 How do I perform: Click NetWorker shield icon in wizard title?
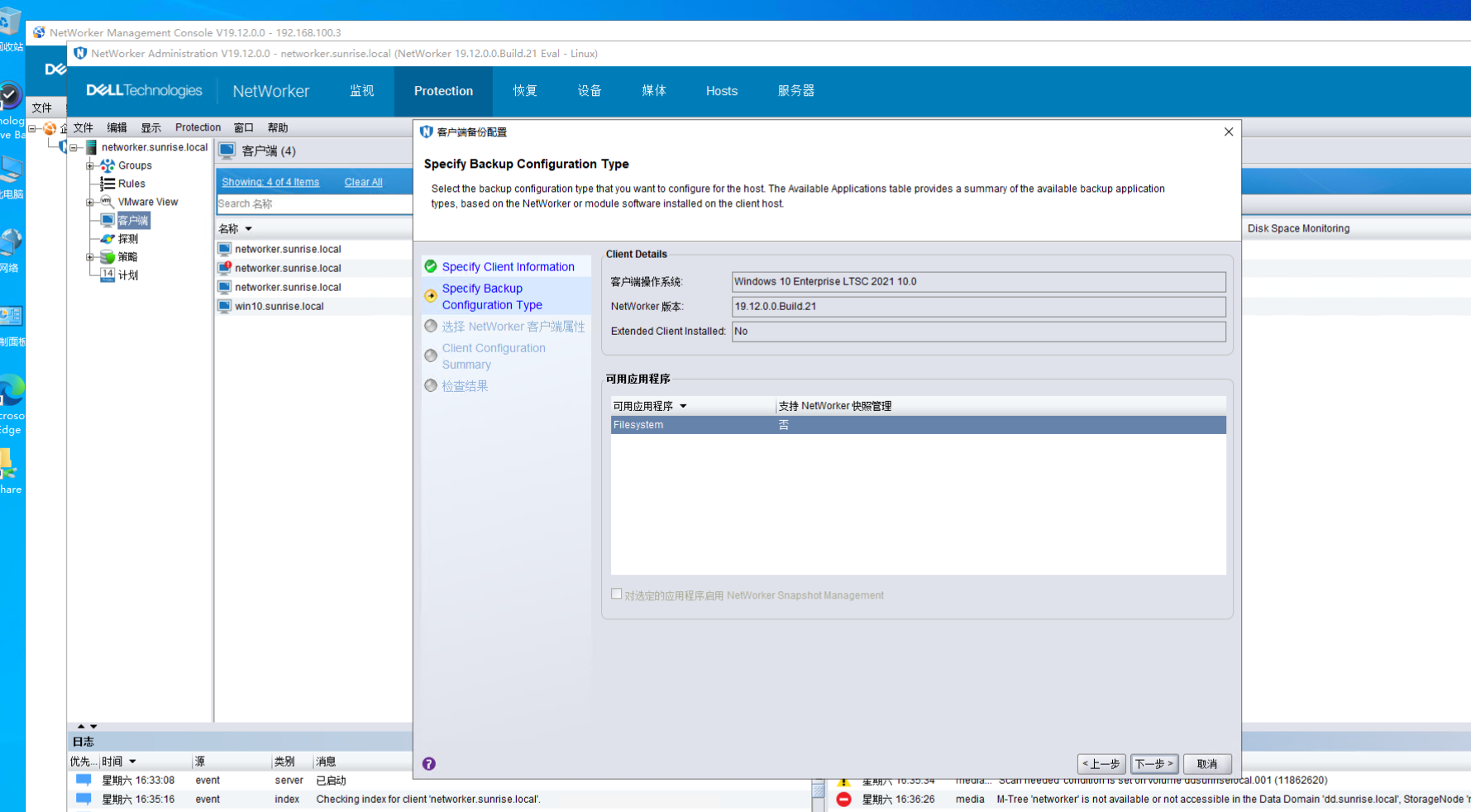point(427,131)
